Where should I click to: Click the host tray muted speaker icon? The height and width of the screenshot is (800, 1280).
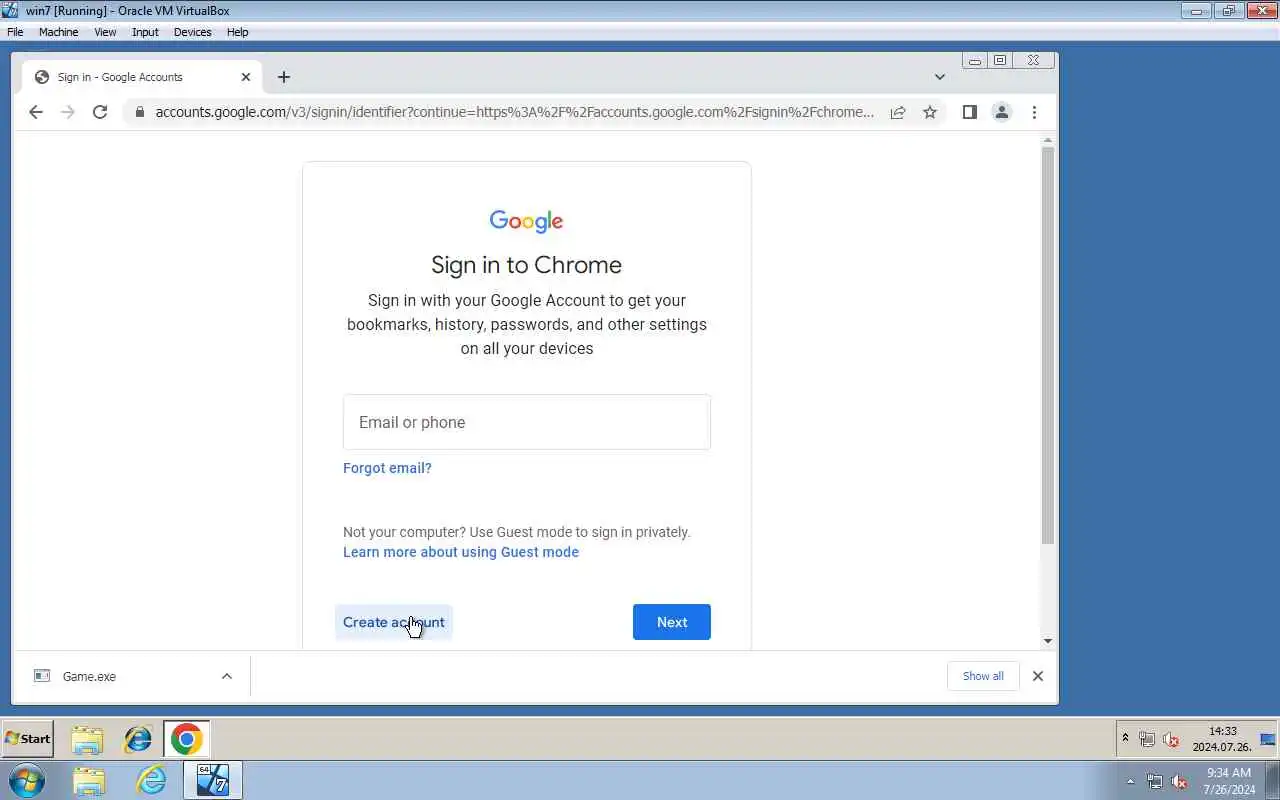click(1180, 781)
